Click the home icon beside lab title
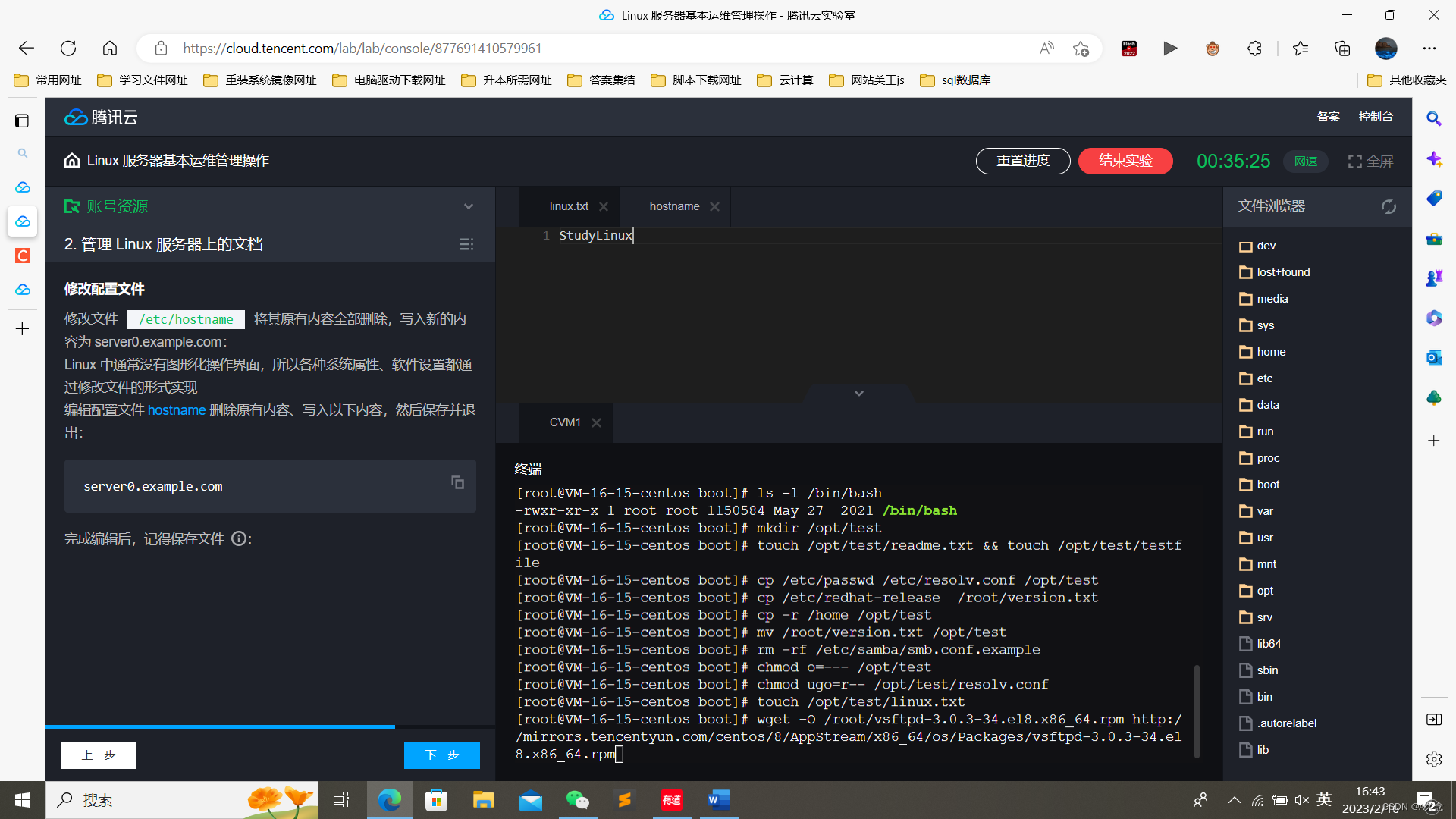This screenshot has width=1456, height=819. [x=72, y=161]
